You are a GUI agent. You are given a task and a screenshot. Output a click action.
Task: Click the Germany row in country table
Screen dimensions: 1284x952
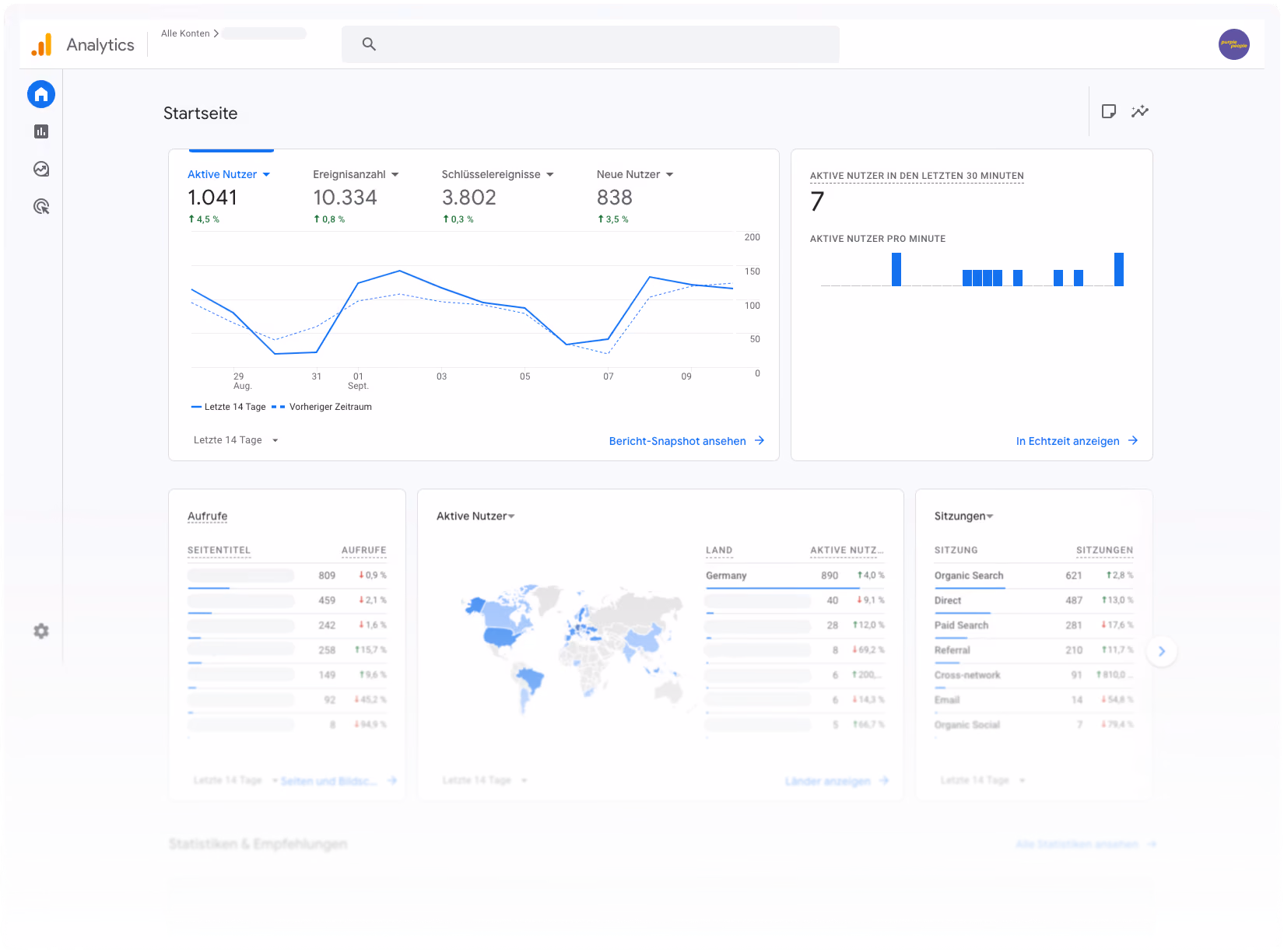click(795, 576)
